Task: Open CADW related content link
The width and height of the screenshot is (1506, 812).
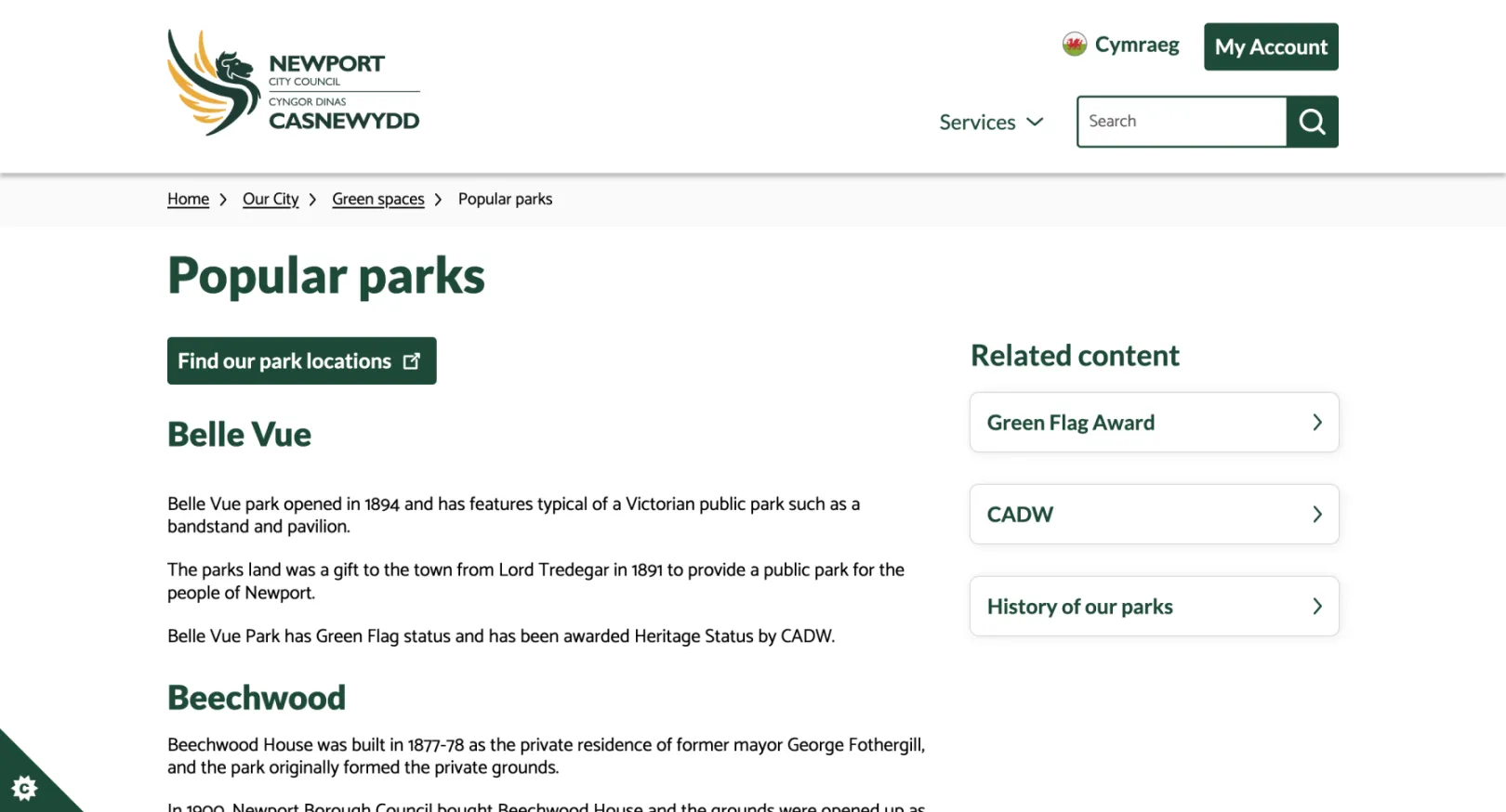Action: pos(1020,515)
